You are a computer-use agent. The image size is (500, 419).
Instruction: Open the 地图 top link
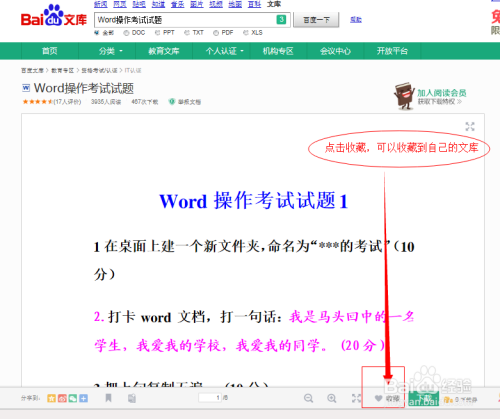tap(235, 4)
